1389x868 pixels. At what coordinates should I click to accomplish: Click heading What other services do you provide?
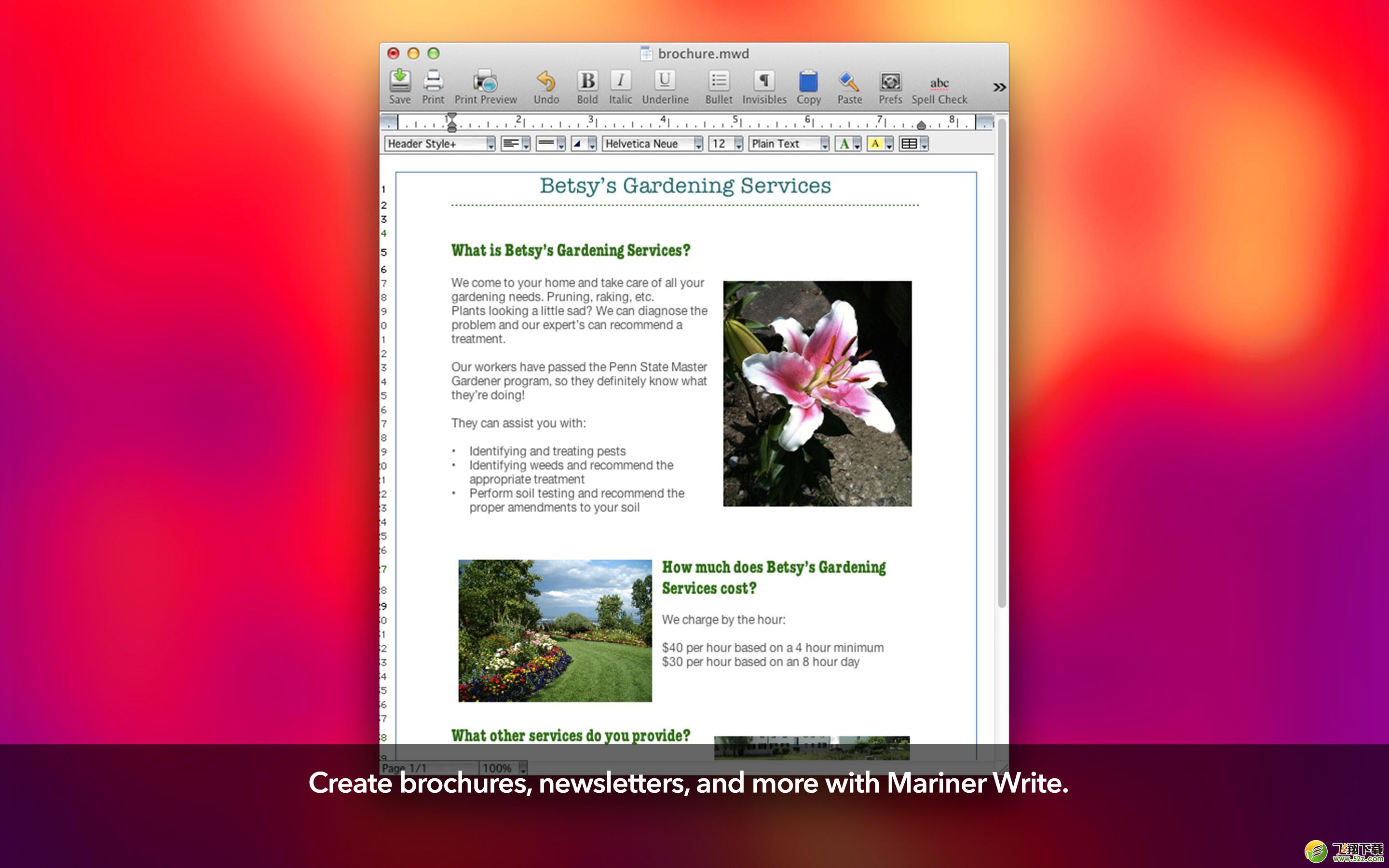571,735
